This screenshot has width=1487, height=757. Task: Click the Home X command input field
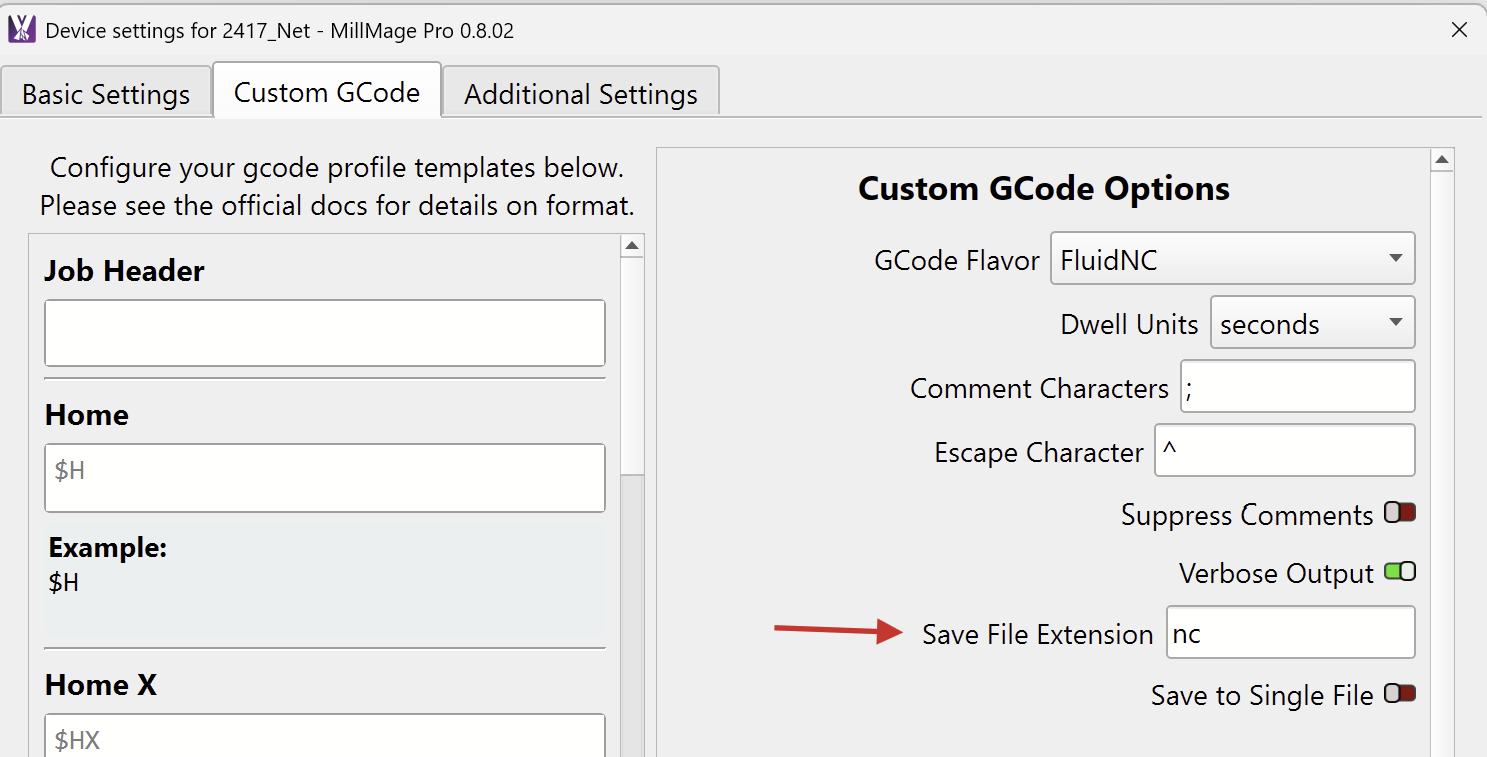click(325, 736)
